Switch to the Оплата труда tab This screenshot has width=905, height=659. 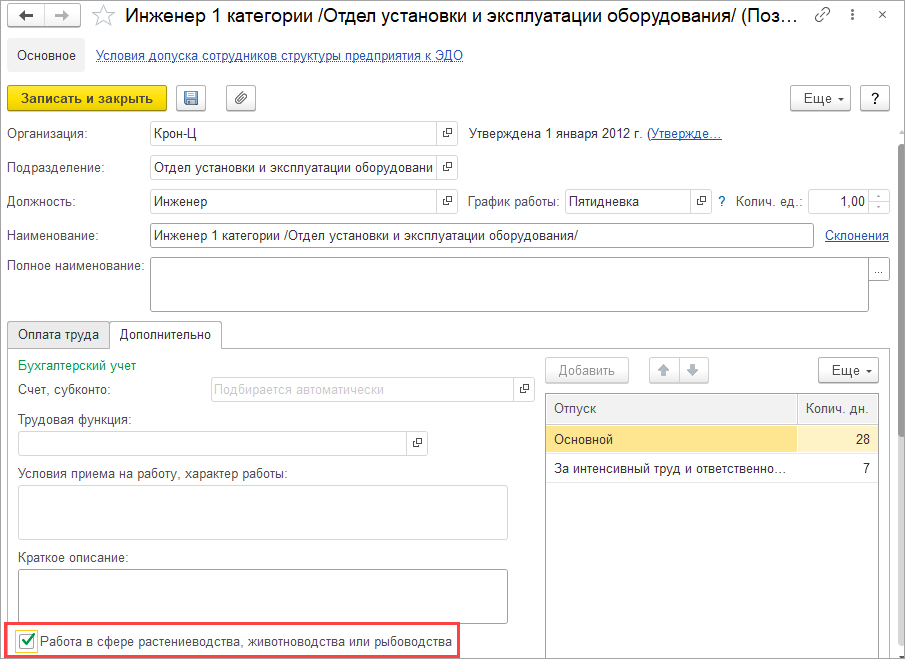58,335
